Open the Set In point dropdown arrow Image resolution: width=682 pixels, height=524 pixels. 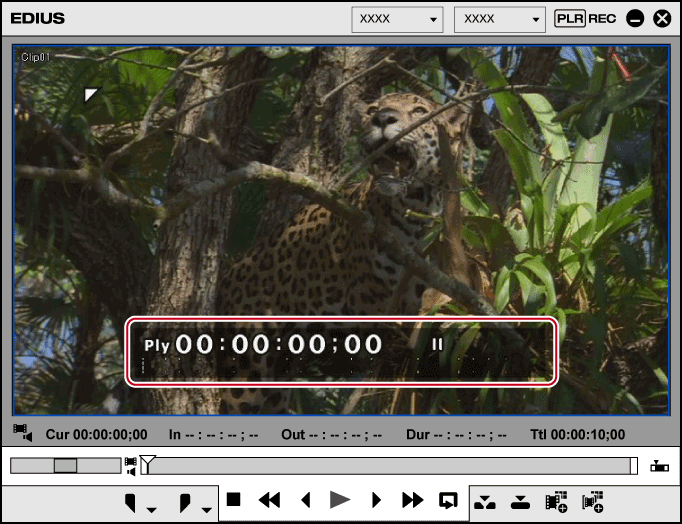coord(151,509)
